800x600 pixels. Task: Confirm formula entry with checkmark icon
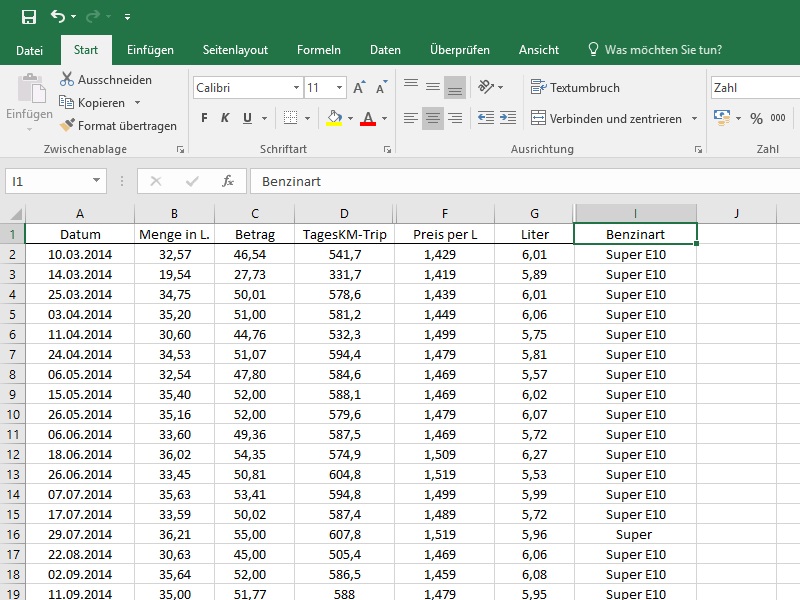point(192,181)
